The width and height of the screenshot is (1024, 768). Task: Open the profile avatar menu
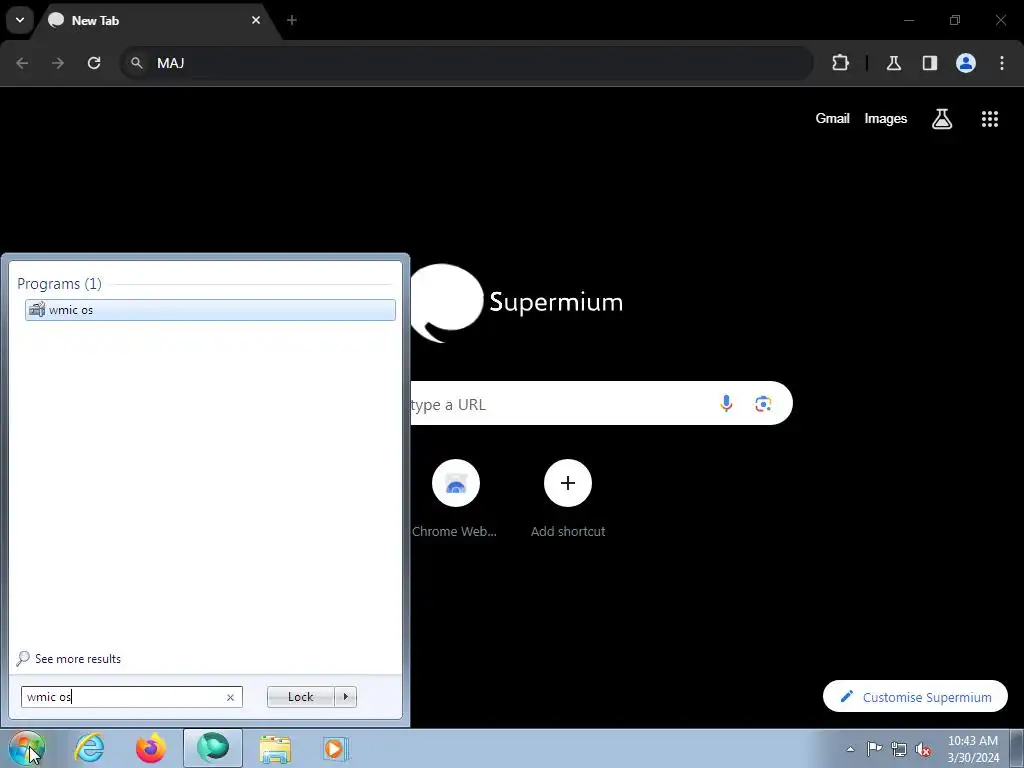click(966, 63)
